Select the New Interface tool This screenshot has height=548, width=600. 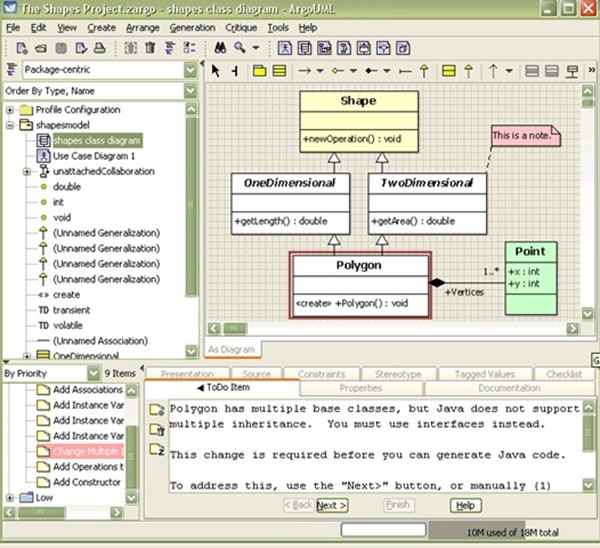click(x=448, y=71)
